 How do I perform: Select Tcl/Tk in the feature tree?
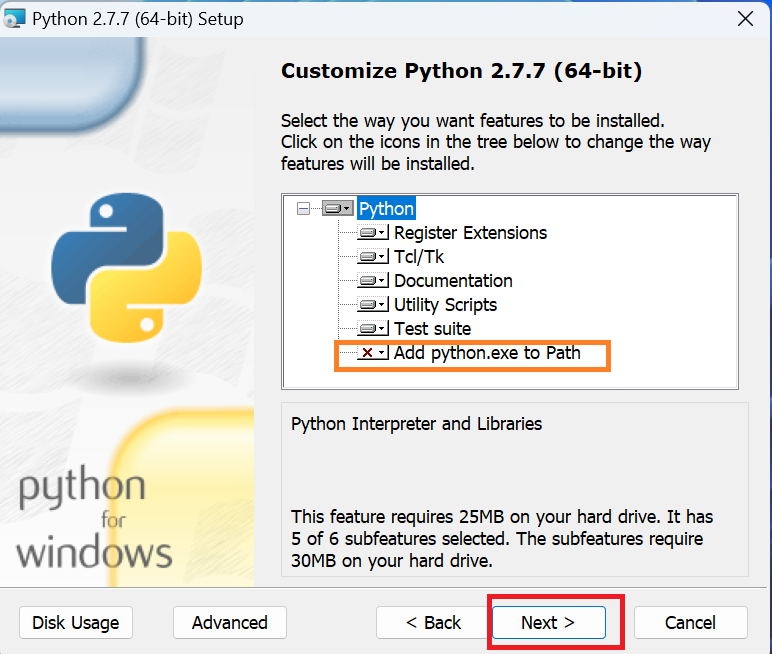[419, 257]
